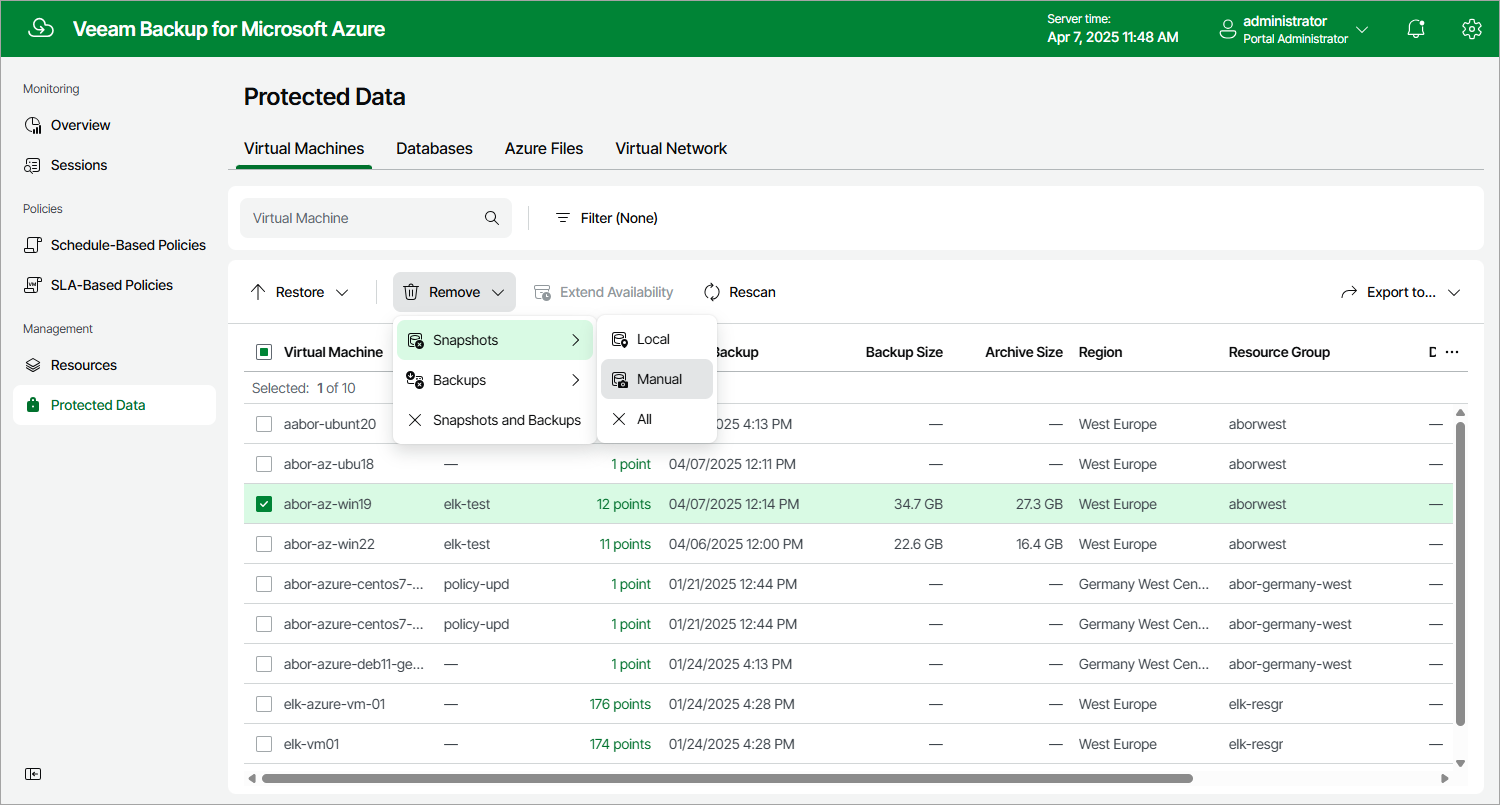Click the X icon beside Snapshots and Backups
Image resolution: width=1500 pixels, height=805 pixels.
(x=415, y=420)
